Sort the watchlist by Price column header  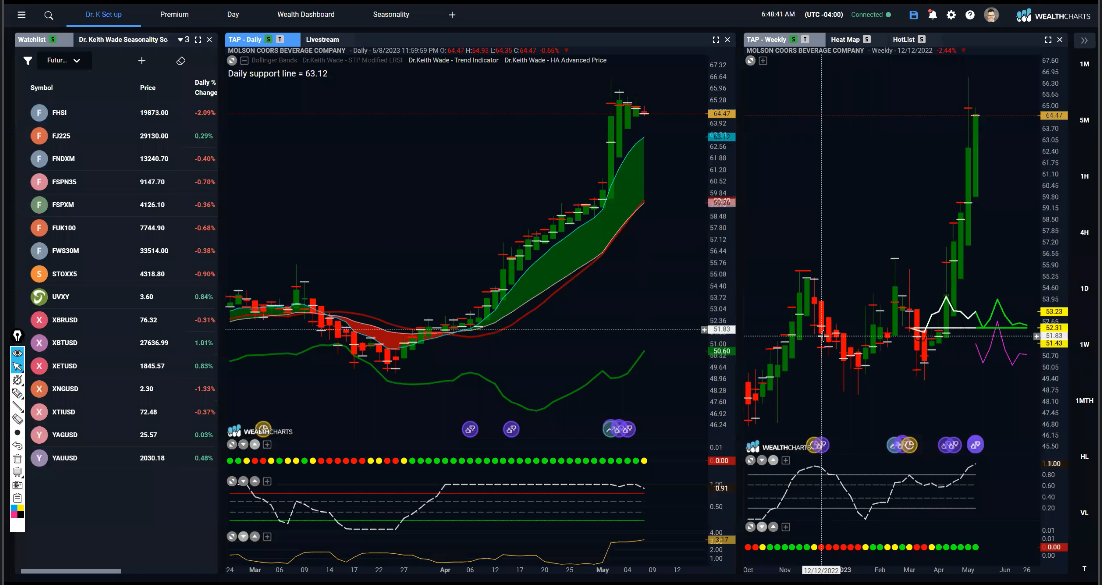click(146, 88)
